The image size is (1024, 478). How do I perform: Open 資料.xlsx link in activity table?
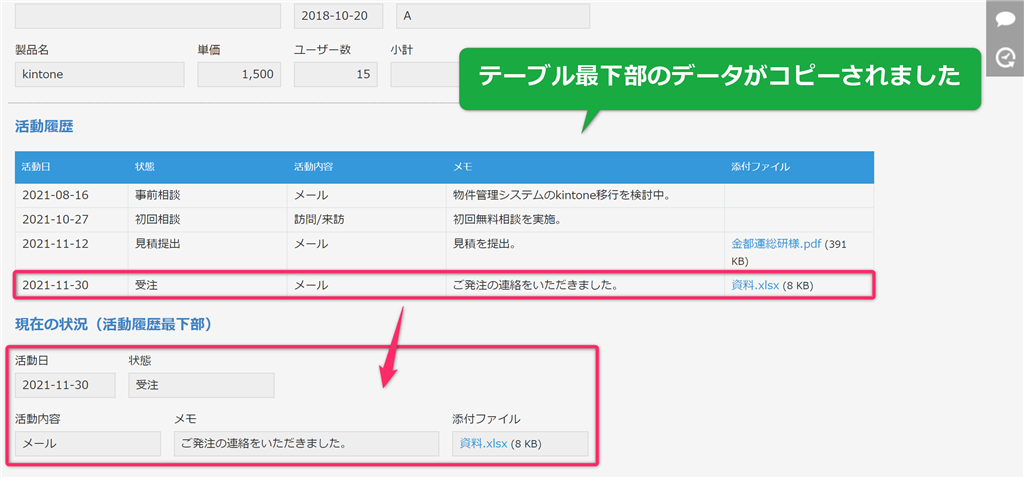[755, 285]
